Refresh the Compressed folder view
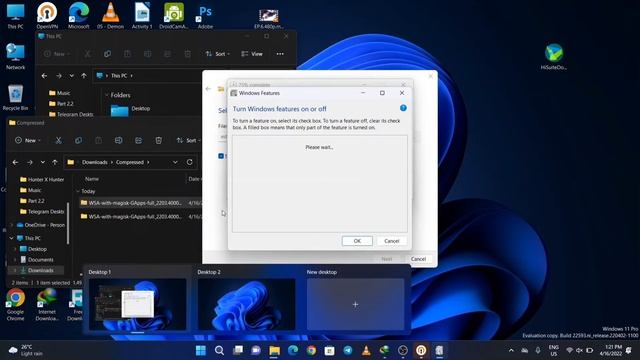 click(189, 162)
